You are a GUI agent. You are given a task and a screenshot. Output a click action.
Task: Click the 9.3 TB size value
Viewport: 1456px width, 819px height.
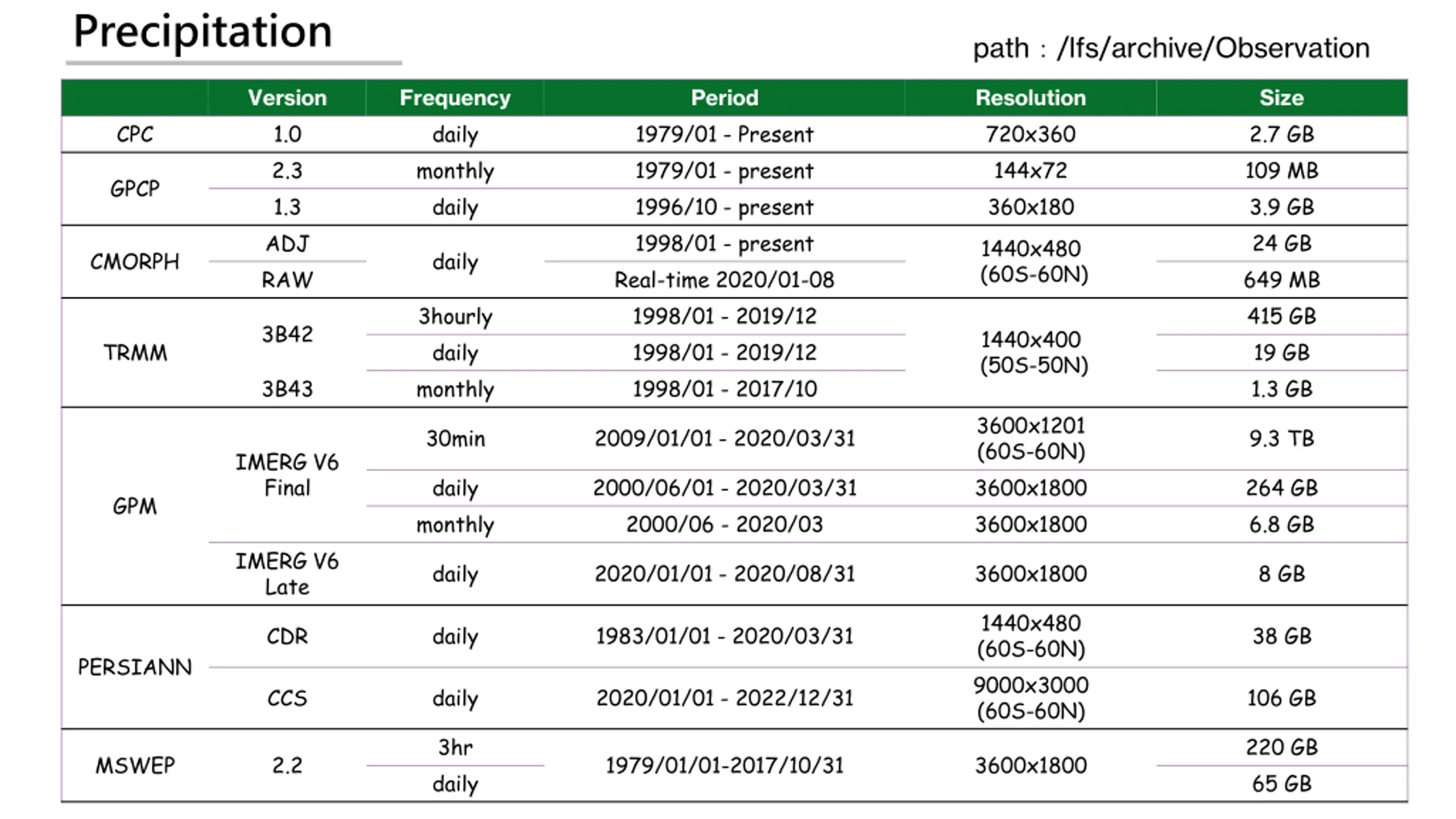[1281, 439]
